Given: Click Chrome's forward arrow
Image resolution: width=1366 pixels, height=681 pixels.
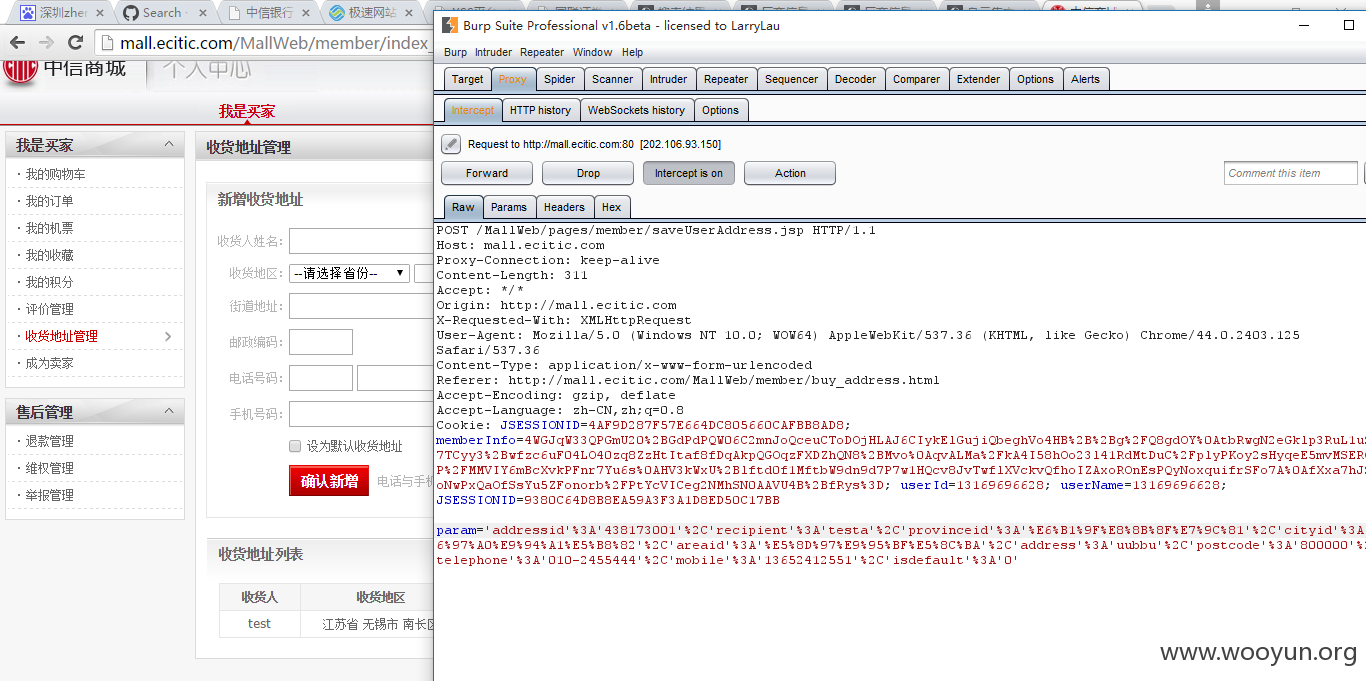Looking at the screenshot, I should point(46,42).
